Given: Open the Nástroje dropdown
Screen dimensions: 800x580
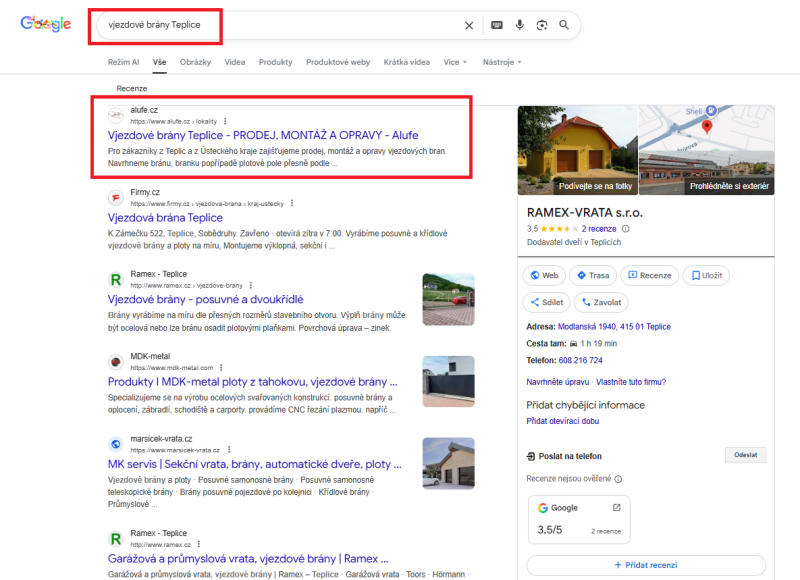Looking at the screenshot, I should click(502, 62).
